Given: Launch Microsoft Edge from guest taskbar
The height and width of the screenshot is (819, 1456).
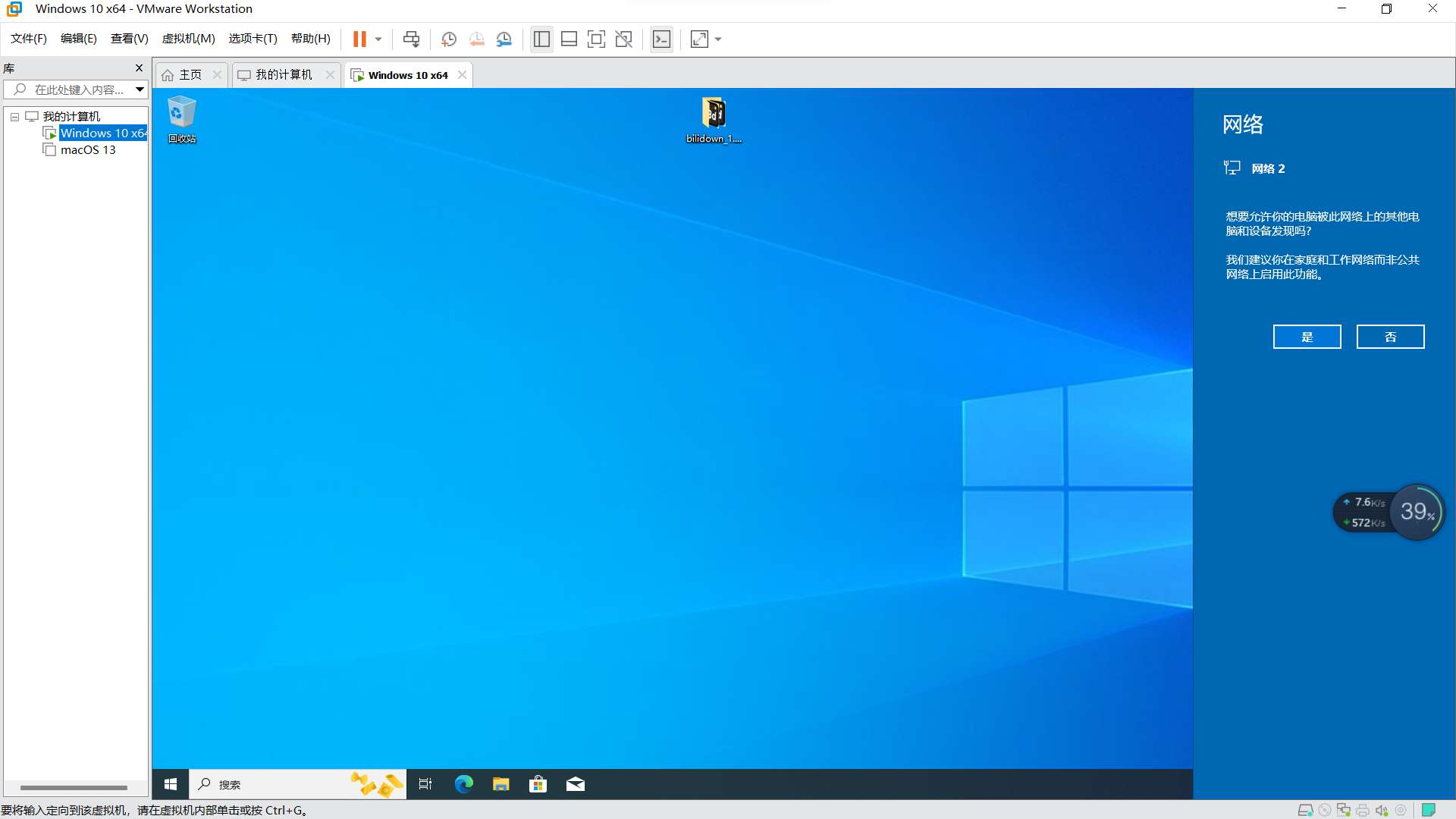Looking at the screenshot, I should click(463, 784).
